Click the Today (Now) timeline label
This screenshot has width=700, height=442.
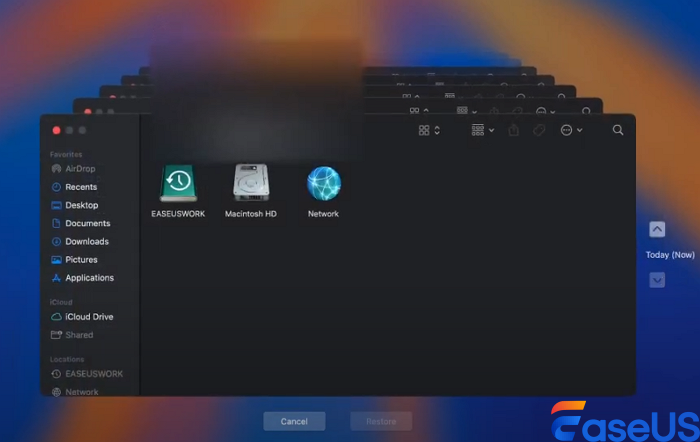(670, 255)
